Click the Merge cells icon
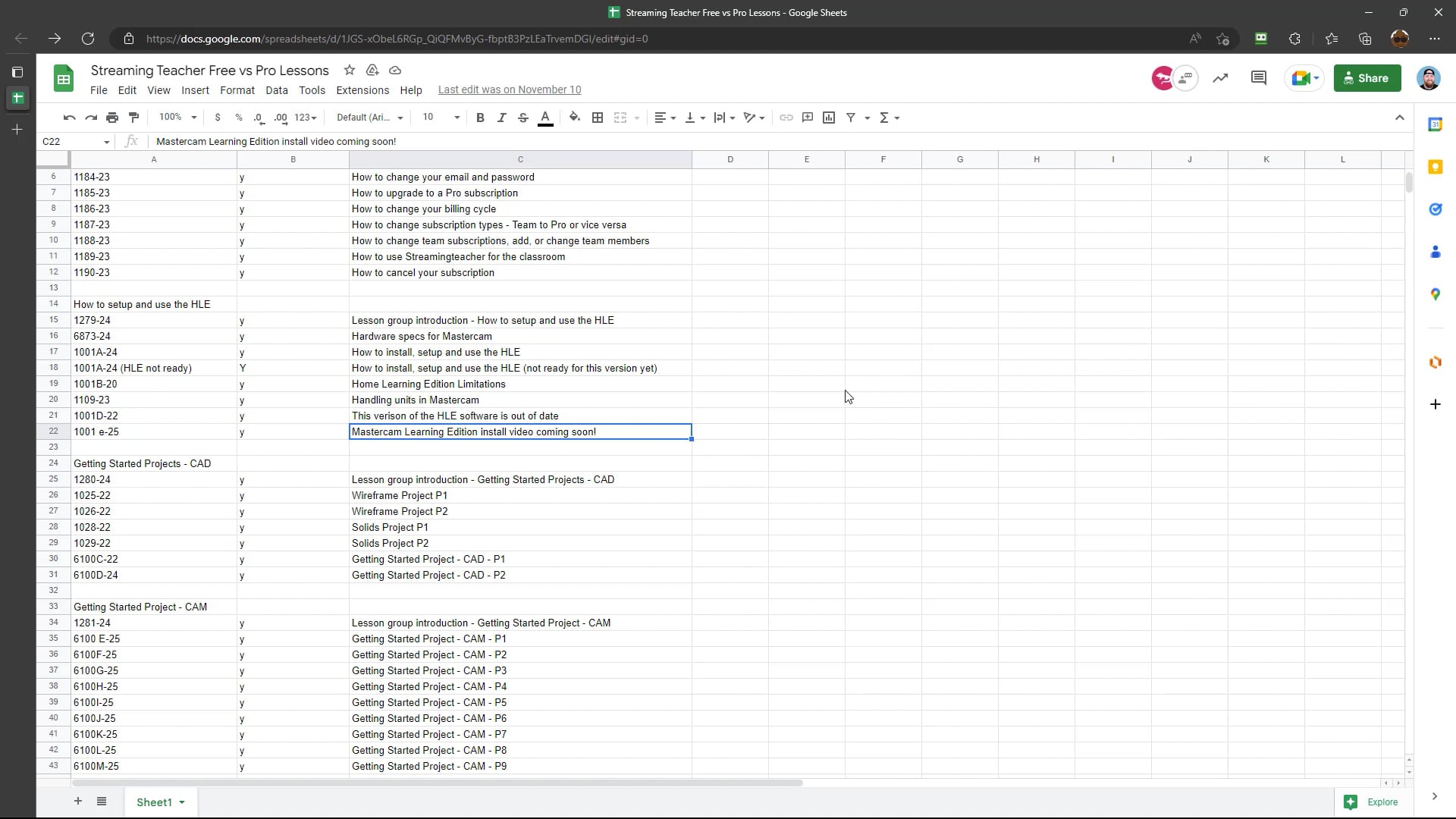Viewport: 1456px width, 819px height. click(x=620, y=118)
